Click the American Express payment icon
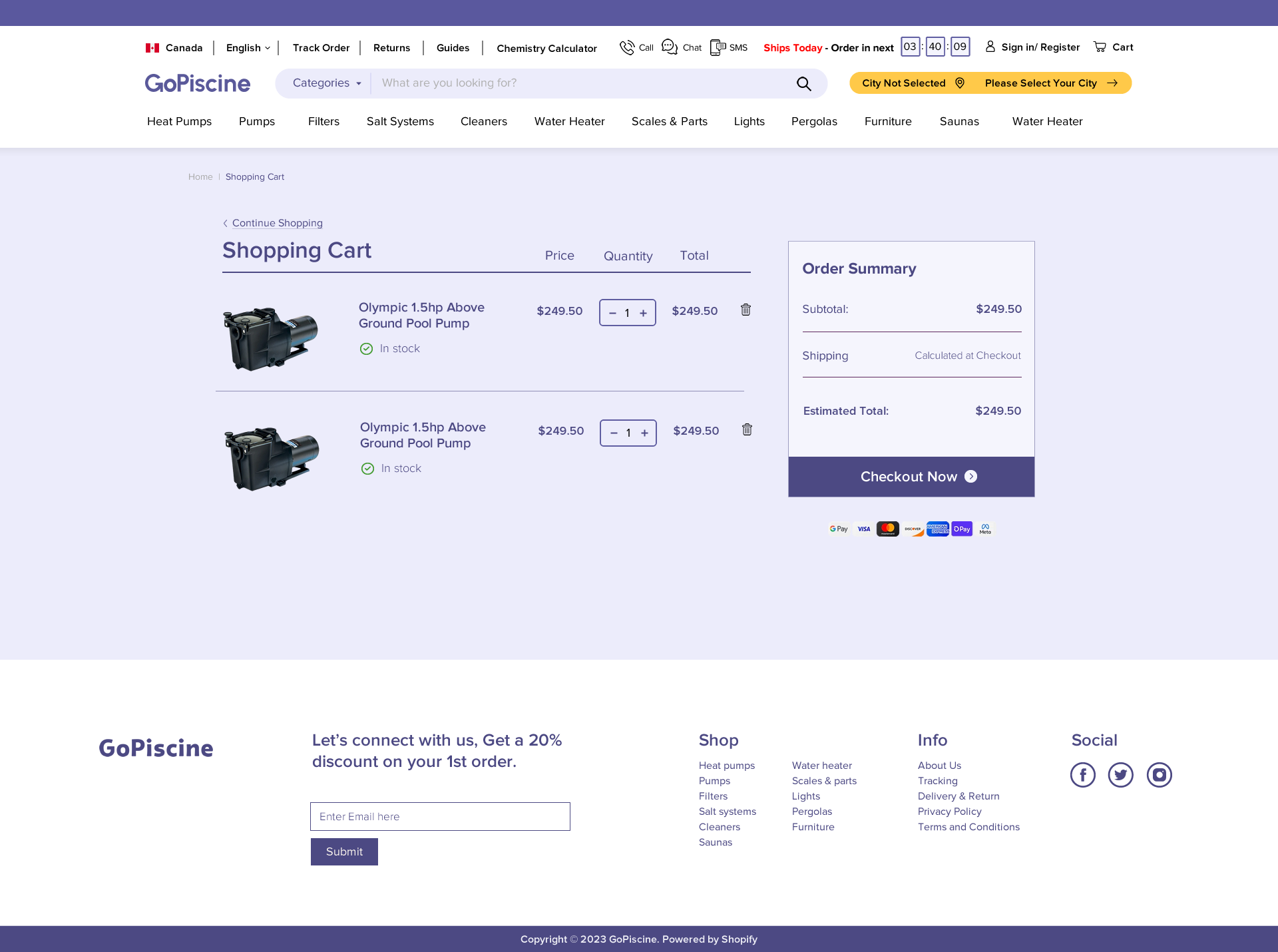This screenshot has width=1278, height=952. pyautogui.click(x=938, y=529)
